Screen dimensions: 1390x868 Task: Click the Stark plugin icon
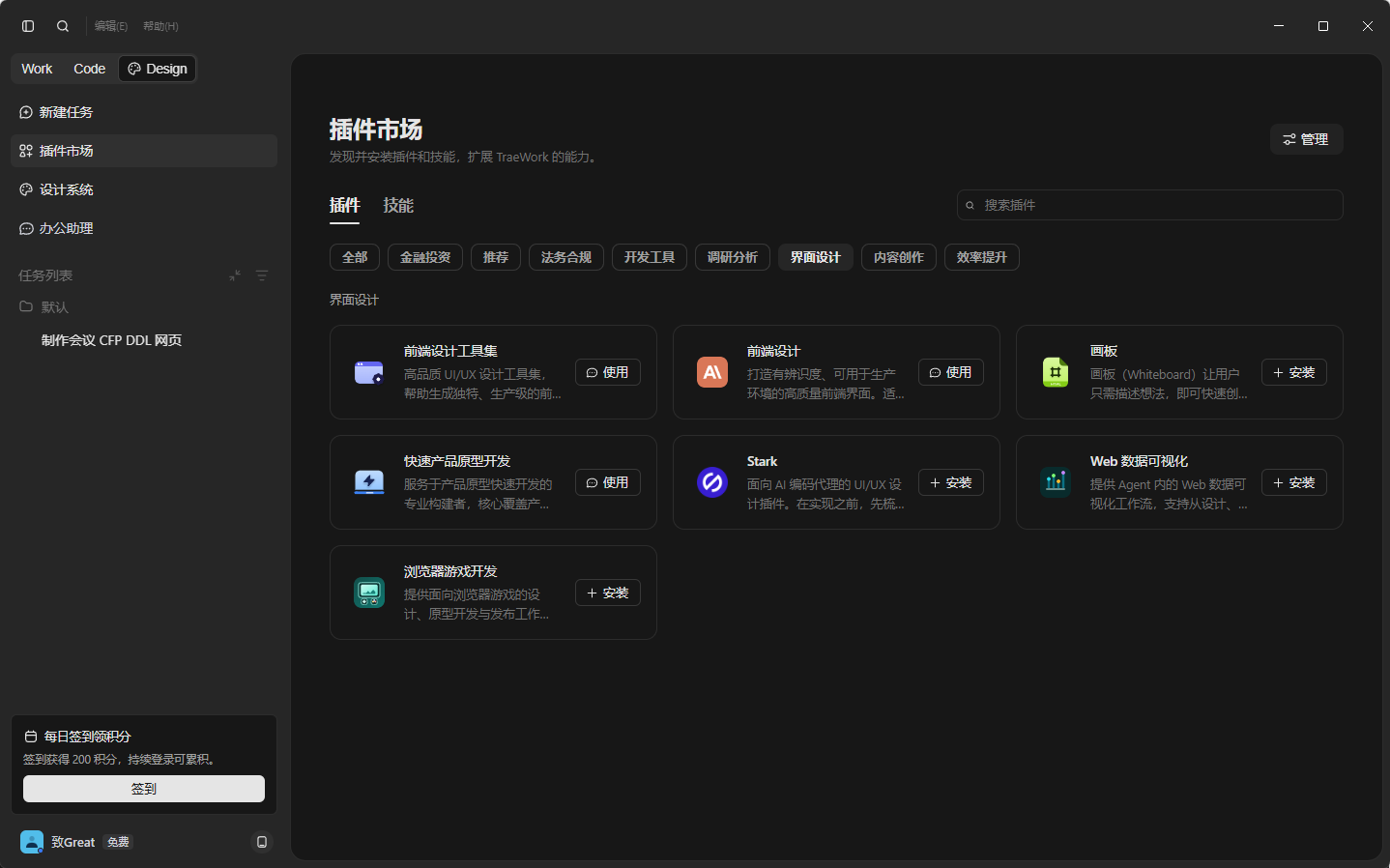[x=712, y=482]
